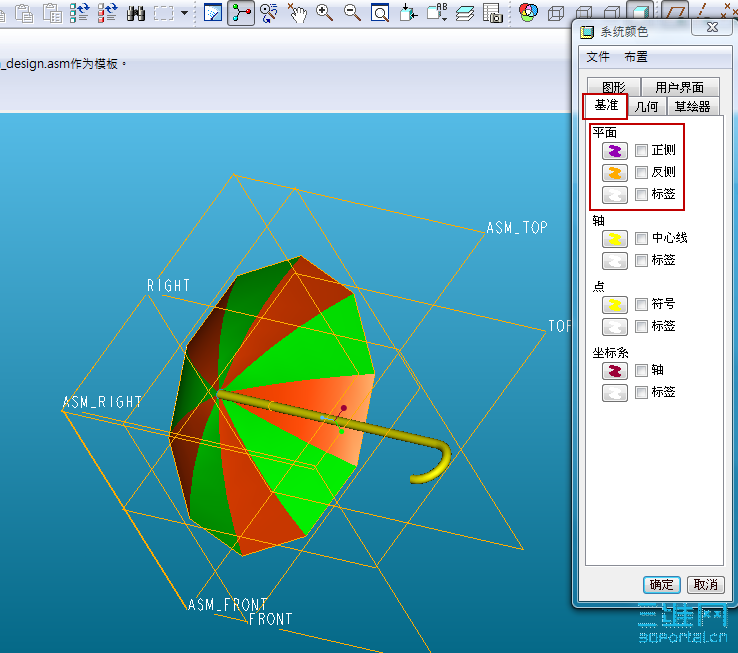This screenshot has width=738, height=653.
Task: Check the 正侧 checkbox under 平面
Action: (x=641, y=151)
